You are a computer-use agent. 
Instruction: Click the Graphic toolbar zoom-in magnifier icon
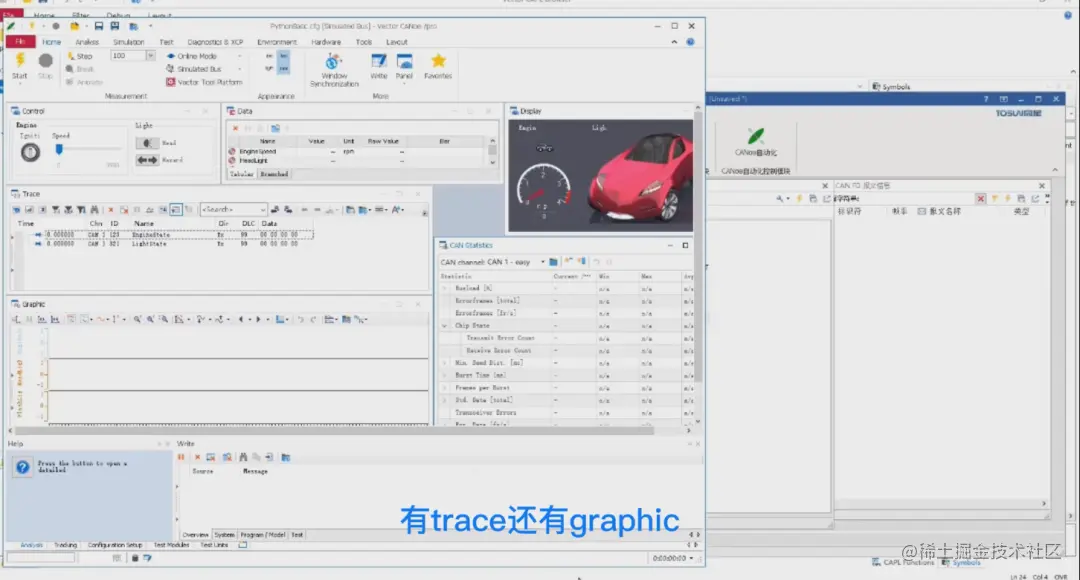(137, 320)
